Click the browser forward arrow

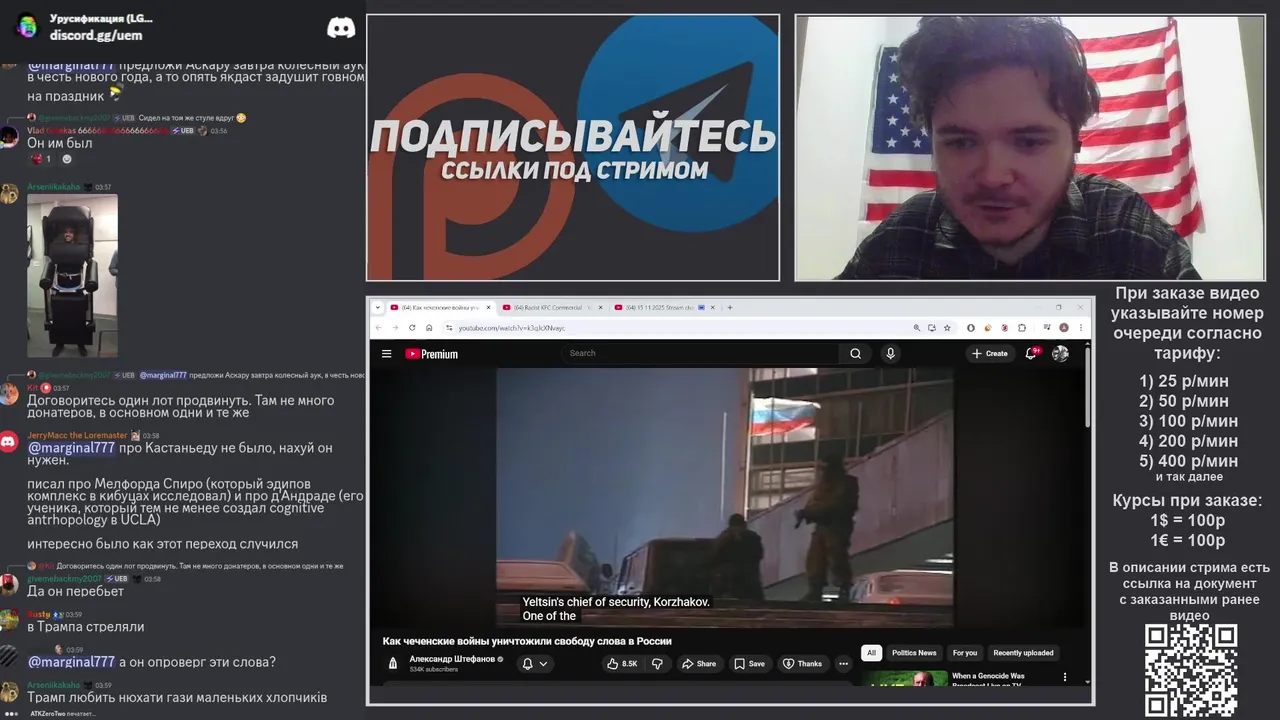coord(395,328)
